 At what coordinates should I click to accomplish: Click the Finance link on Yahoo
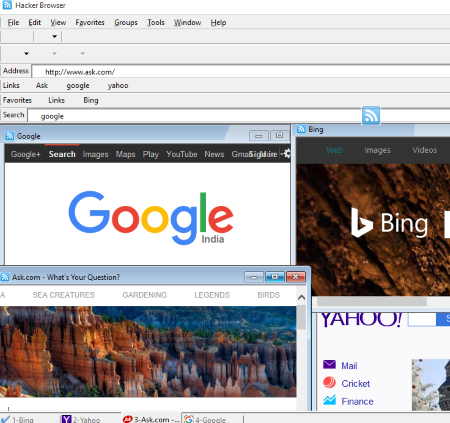pos(357,401)
